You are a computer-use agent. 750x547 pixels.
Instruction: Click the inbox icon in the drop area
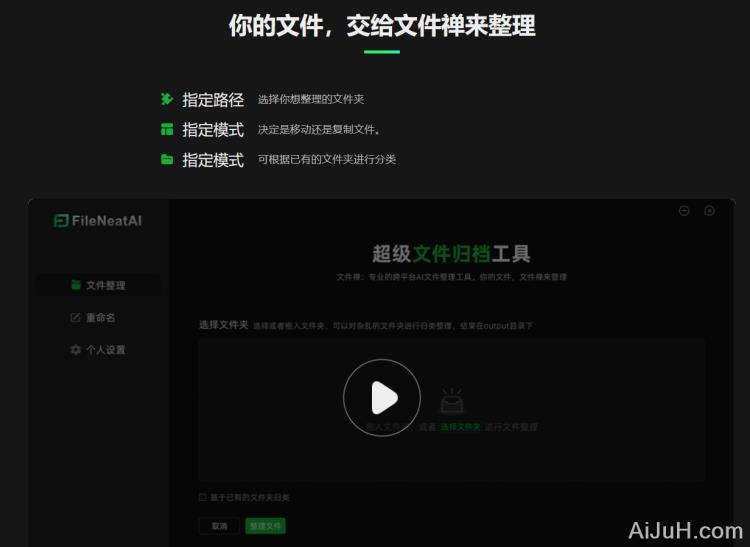coord(452,401)
